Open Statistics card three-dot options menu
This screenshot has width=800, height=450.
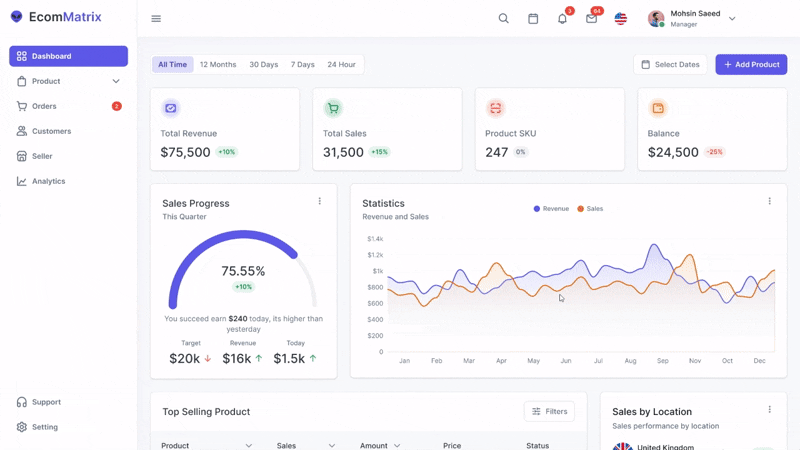pos(769,201)
